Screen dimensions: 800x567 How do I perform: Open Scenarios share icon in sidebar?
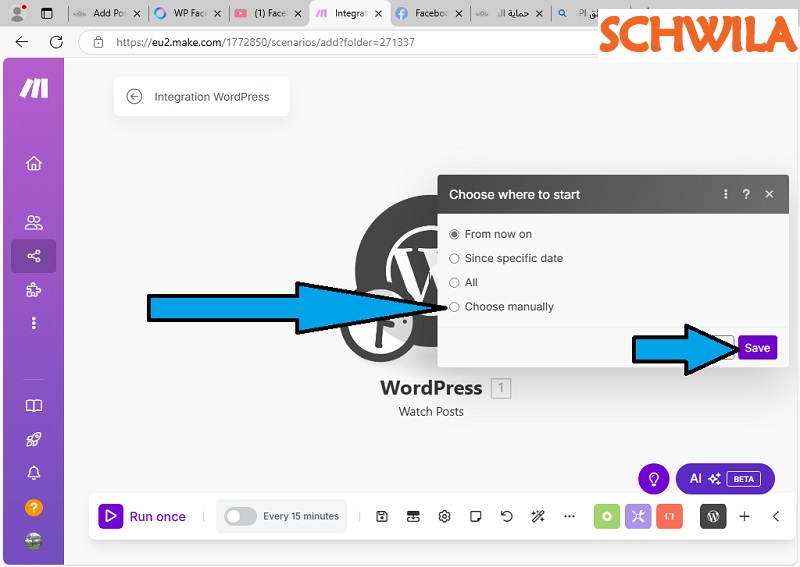point(34,256)
